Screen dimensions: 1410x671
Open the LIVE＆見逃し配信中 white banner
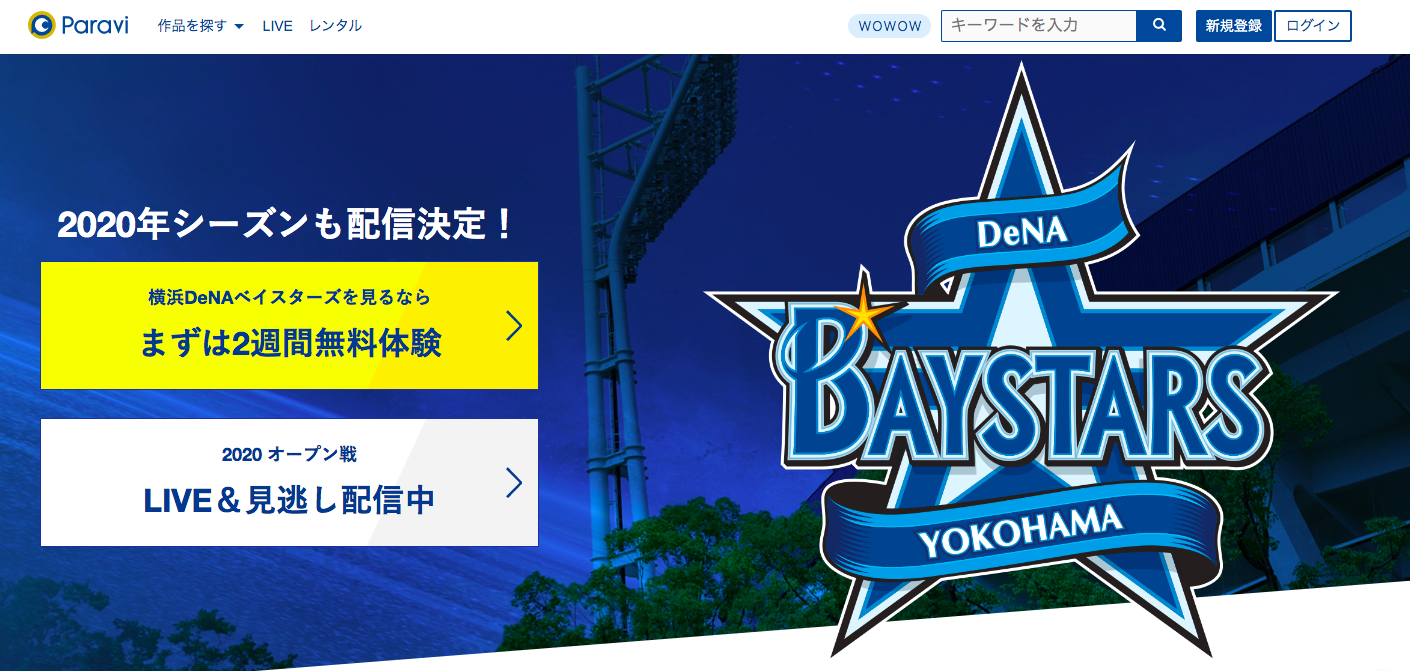[x=289, y=482]
